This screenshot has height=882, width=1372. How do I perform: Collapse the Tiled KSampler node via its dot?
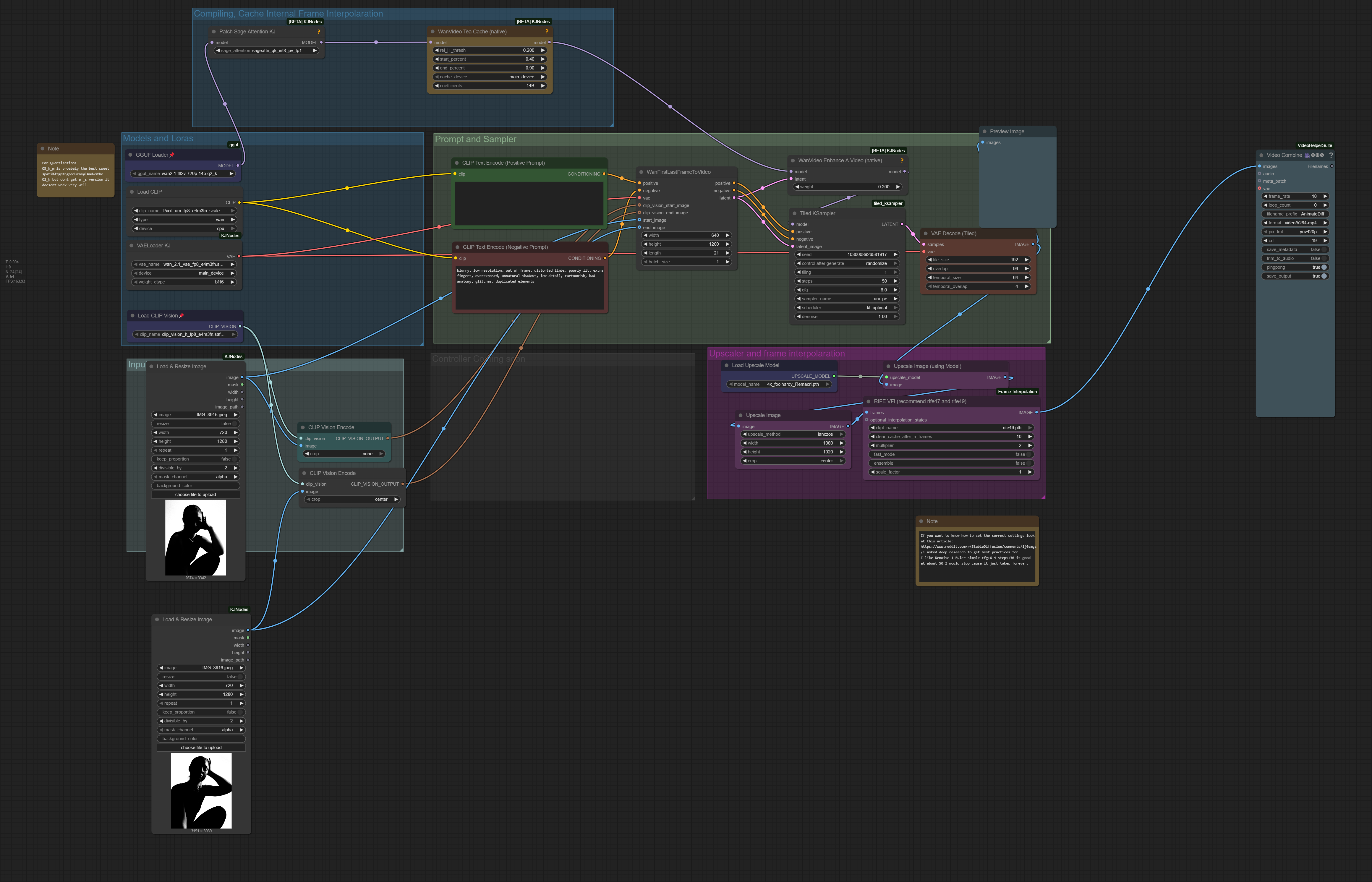[795, 214]
